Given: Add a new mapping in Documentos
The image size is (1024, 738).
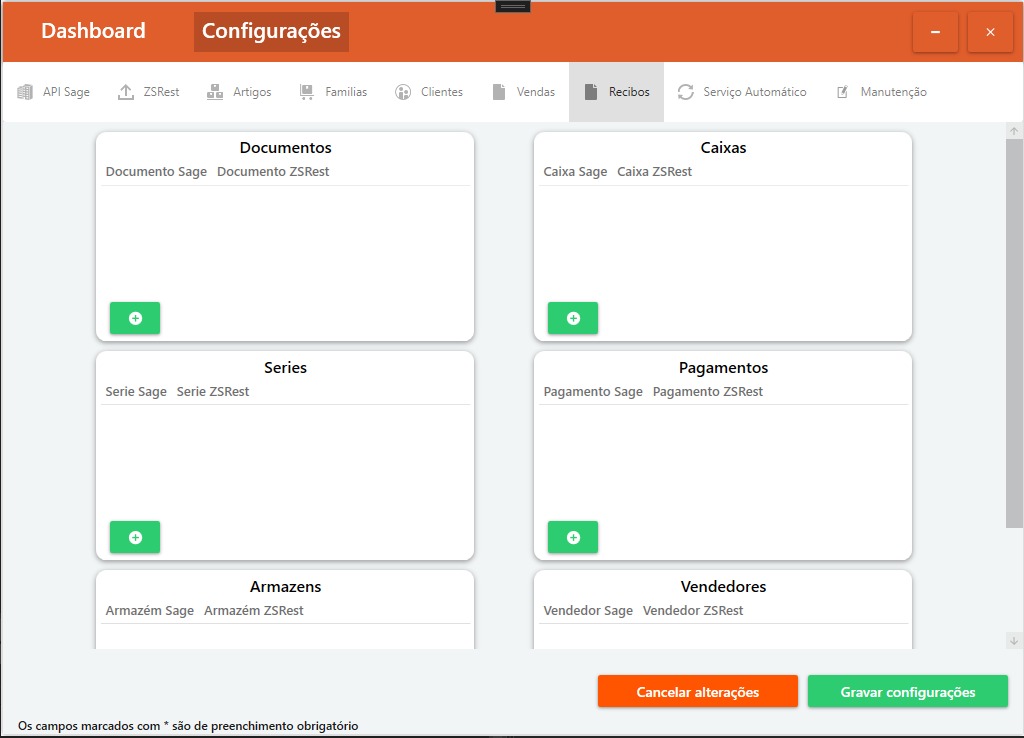Looking at the screenshot, I should click(x=135, y=318).
